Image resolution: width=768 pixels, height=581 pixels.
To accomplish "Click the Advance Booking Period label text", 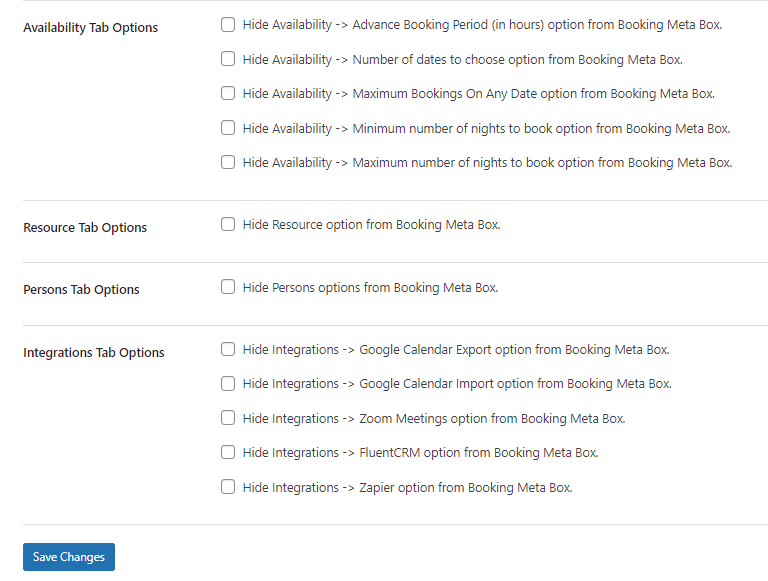I will [x=482, y=25].
